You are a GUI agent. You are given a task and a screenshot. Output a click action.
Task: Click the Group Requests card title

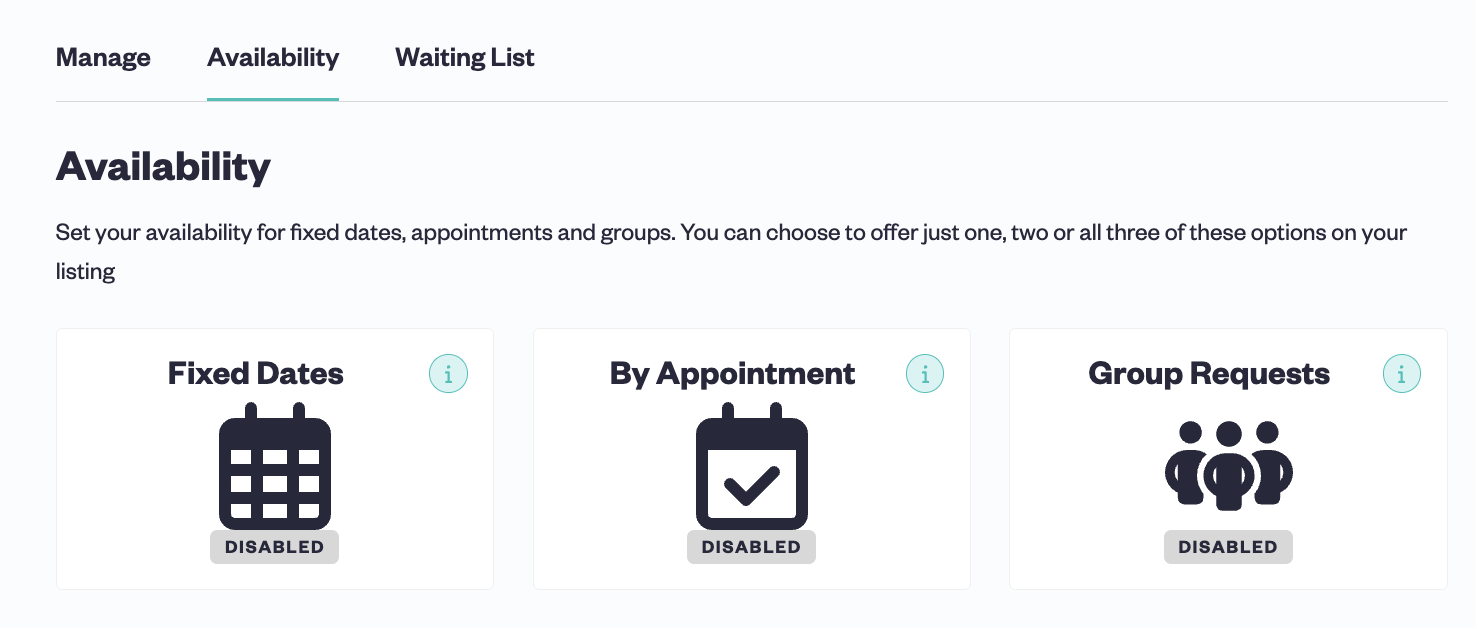(x=1209, y=374)
